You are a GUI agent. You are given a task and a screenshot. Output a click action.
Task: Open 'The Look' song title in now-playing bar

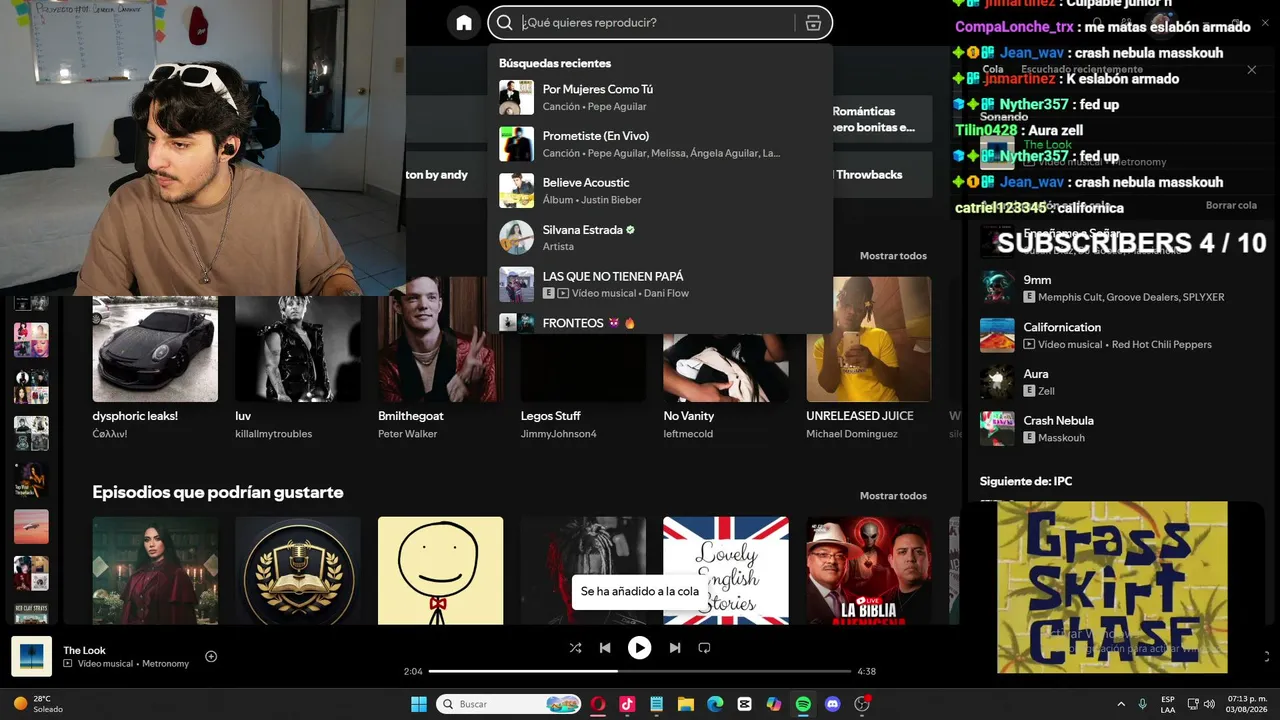point(84,650)
